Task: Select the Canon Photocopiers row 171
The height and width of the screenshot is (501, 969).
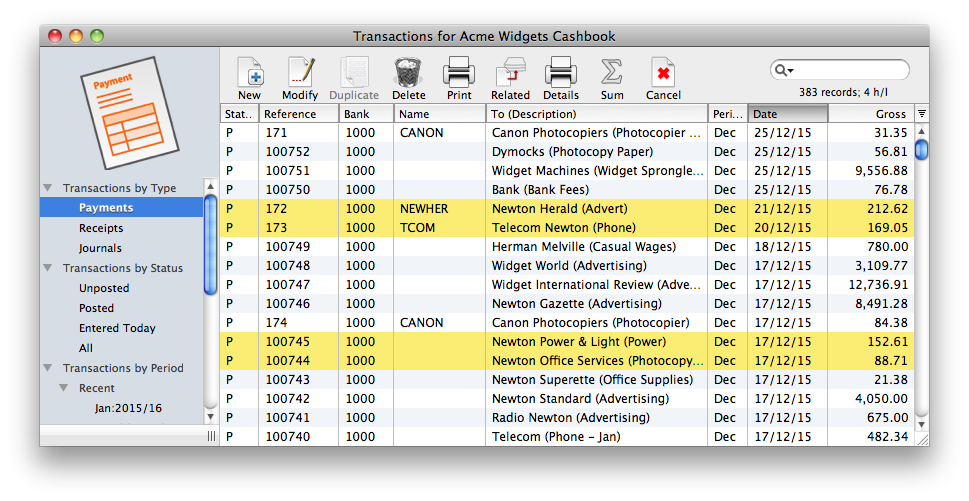Action: pos(567,133)
